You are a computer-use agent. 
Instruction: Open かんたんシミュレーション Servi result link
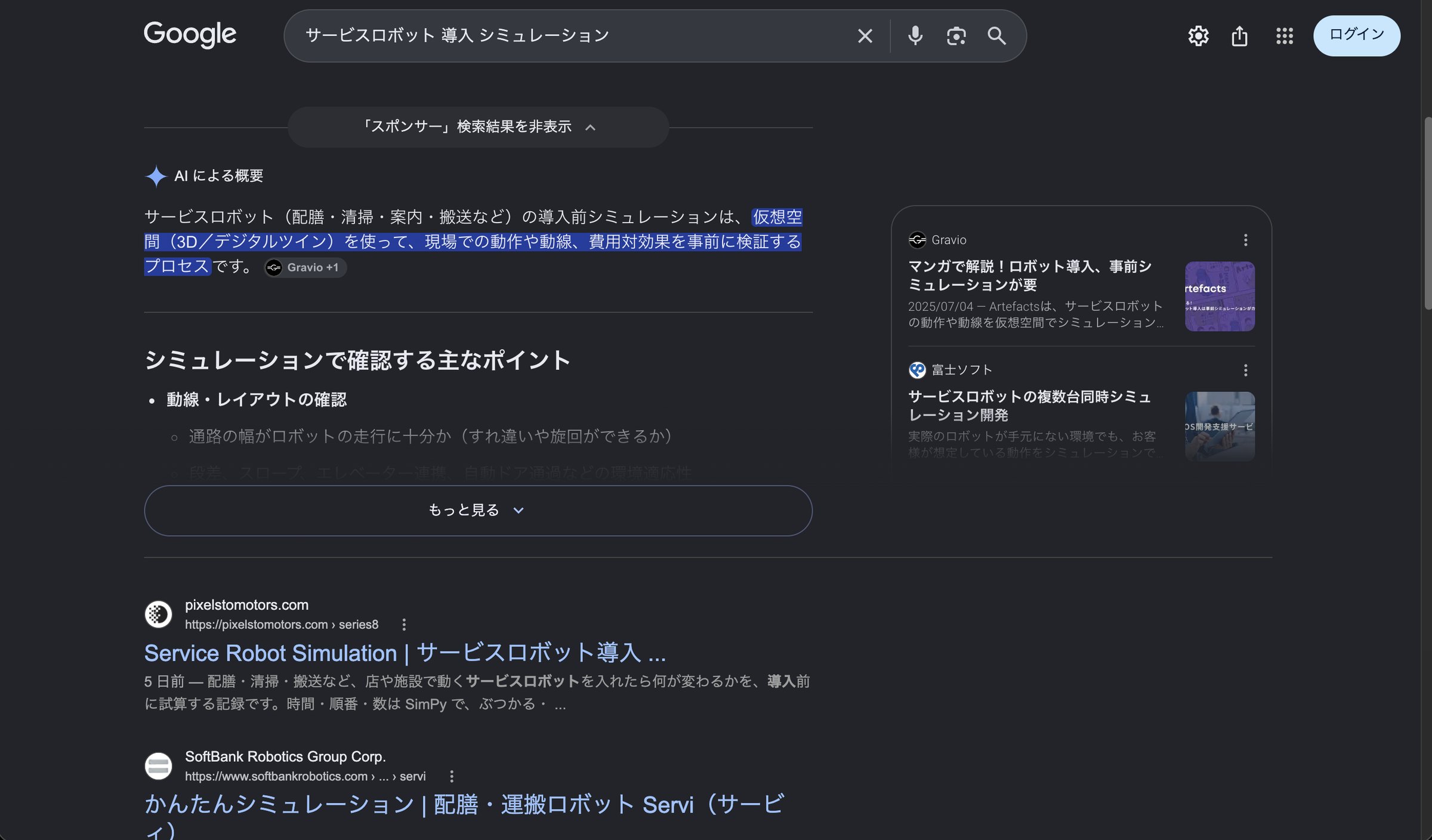[464, 816]
